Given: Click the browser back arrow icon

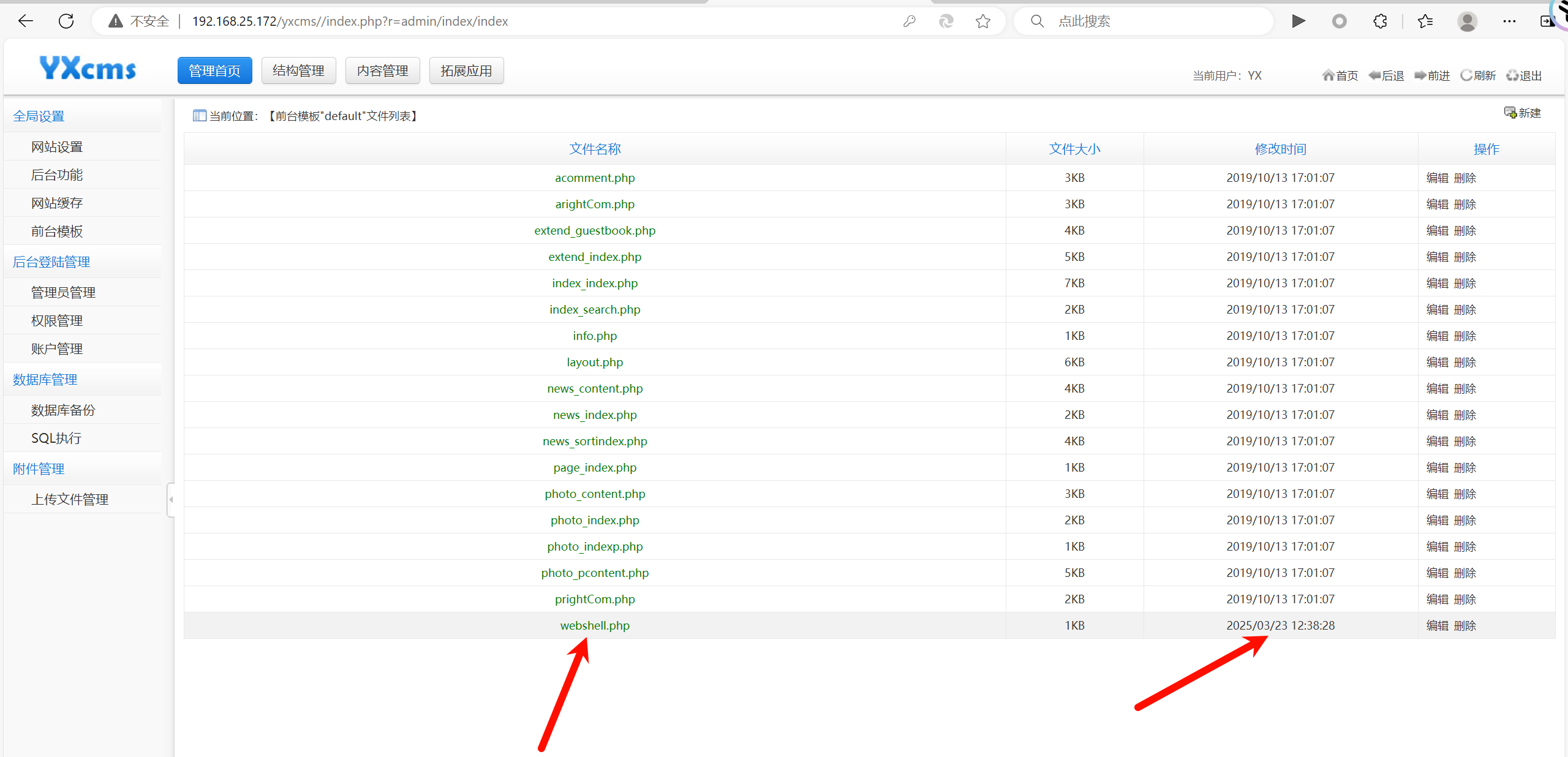Looking at the screenshot, I should (x=25, y=21).
